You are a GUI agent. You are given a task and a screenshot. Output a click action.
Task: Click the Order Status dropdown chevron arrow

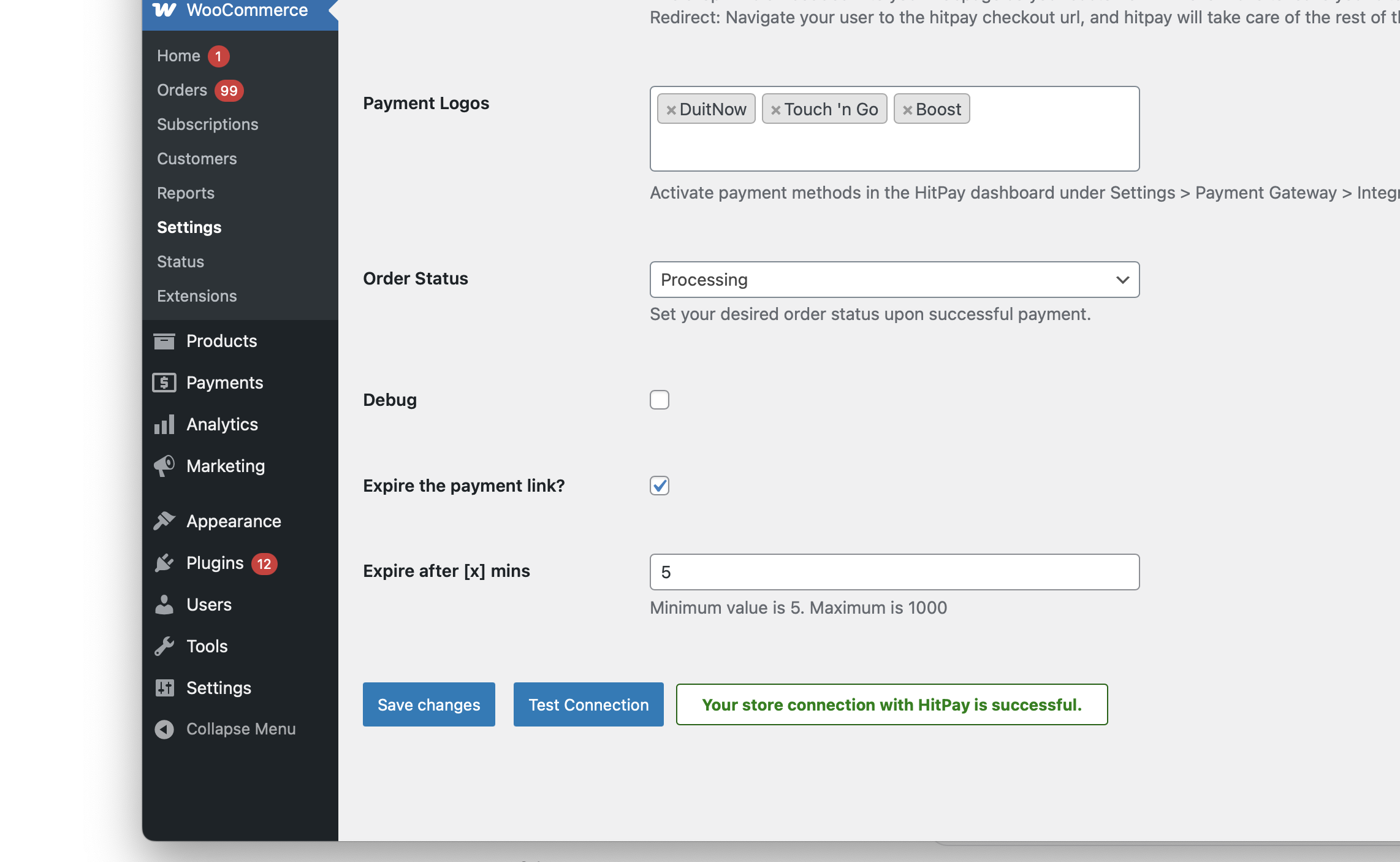pos(1122,280)
